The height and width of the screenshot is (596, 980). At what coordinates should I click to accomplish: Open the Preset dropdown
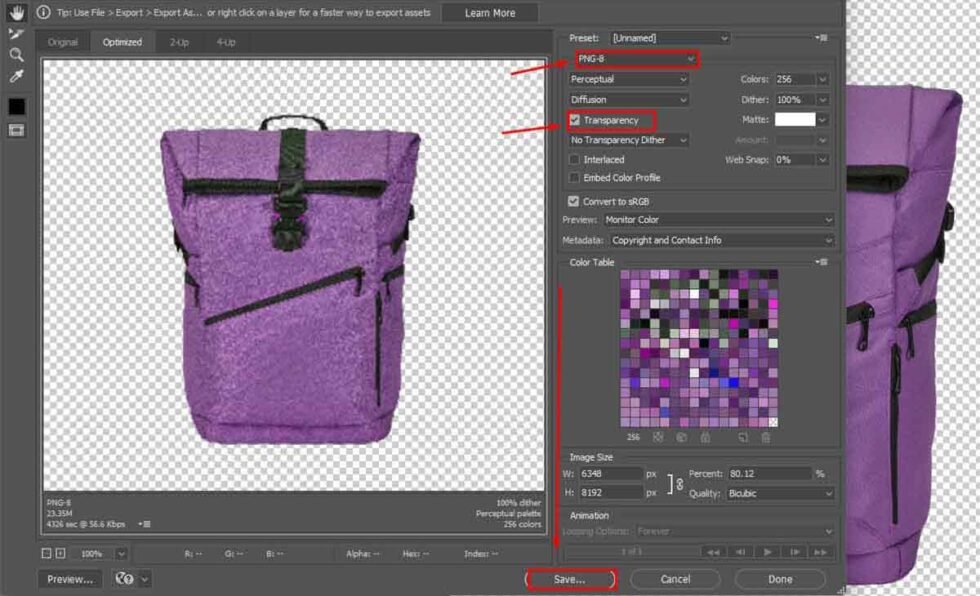point(669,38)
